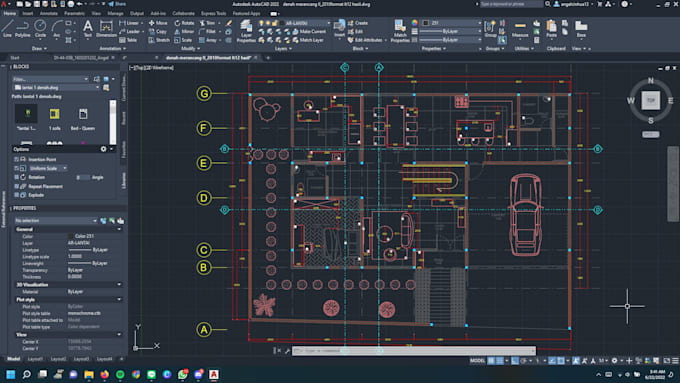Activate the Dimension tool
The height and width of the screenshot is (383, 680).
click(x=106, y=28)
